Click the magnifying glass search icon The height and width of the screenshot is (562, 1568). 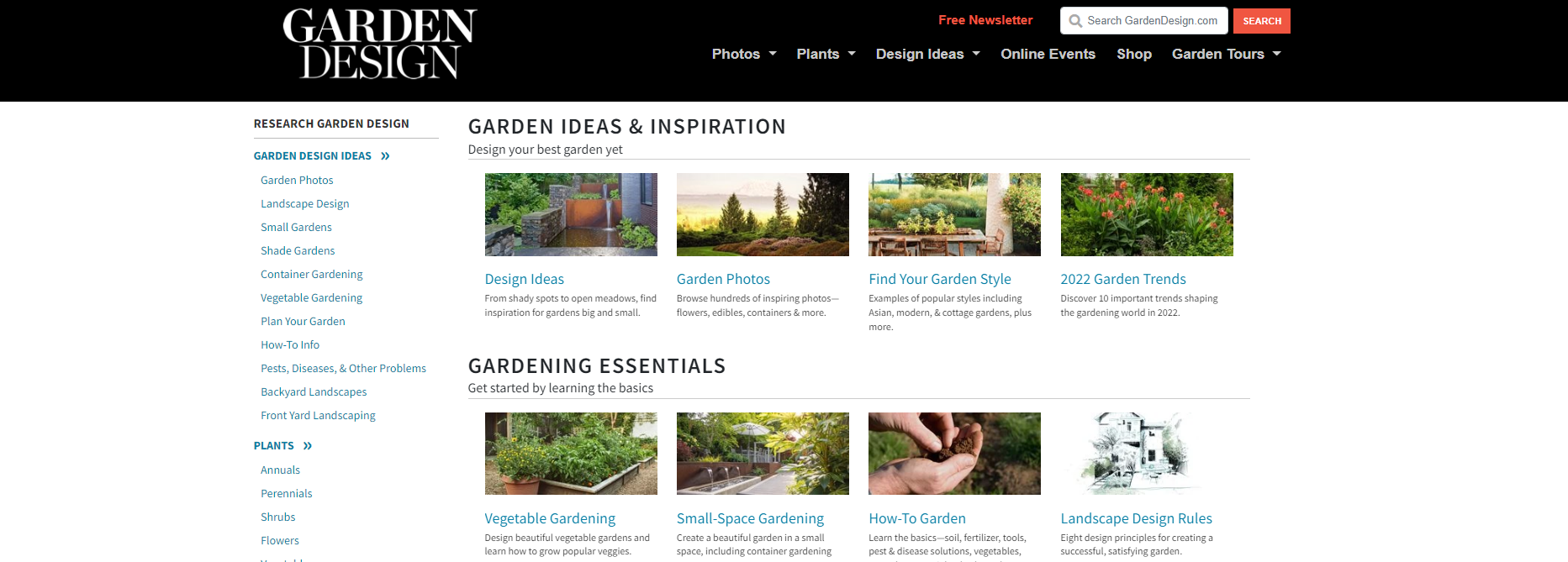point(1075,21)
